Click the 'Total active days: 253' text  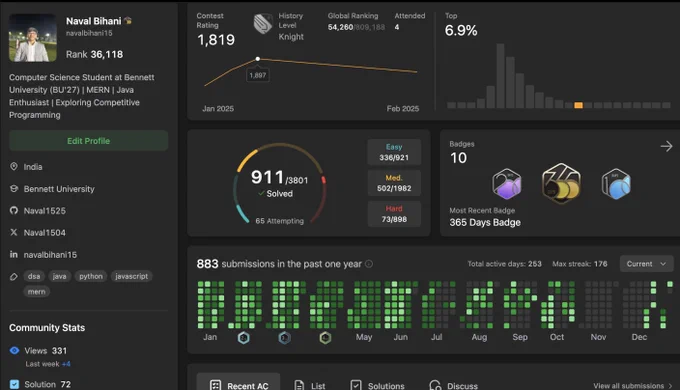pos(504,264)
